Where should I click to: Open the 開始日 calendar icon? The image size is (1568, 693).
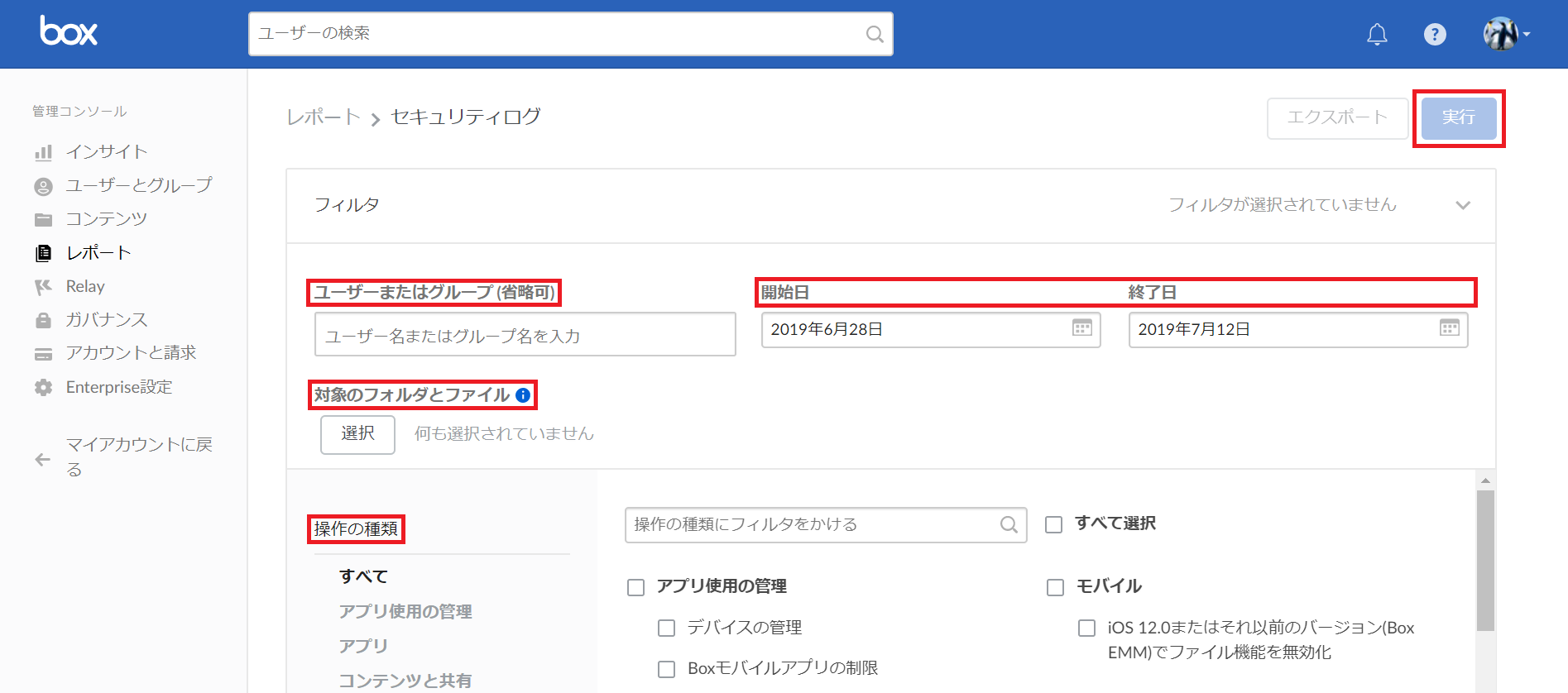pyautogui.click(x=1081, y=327)
